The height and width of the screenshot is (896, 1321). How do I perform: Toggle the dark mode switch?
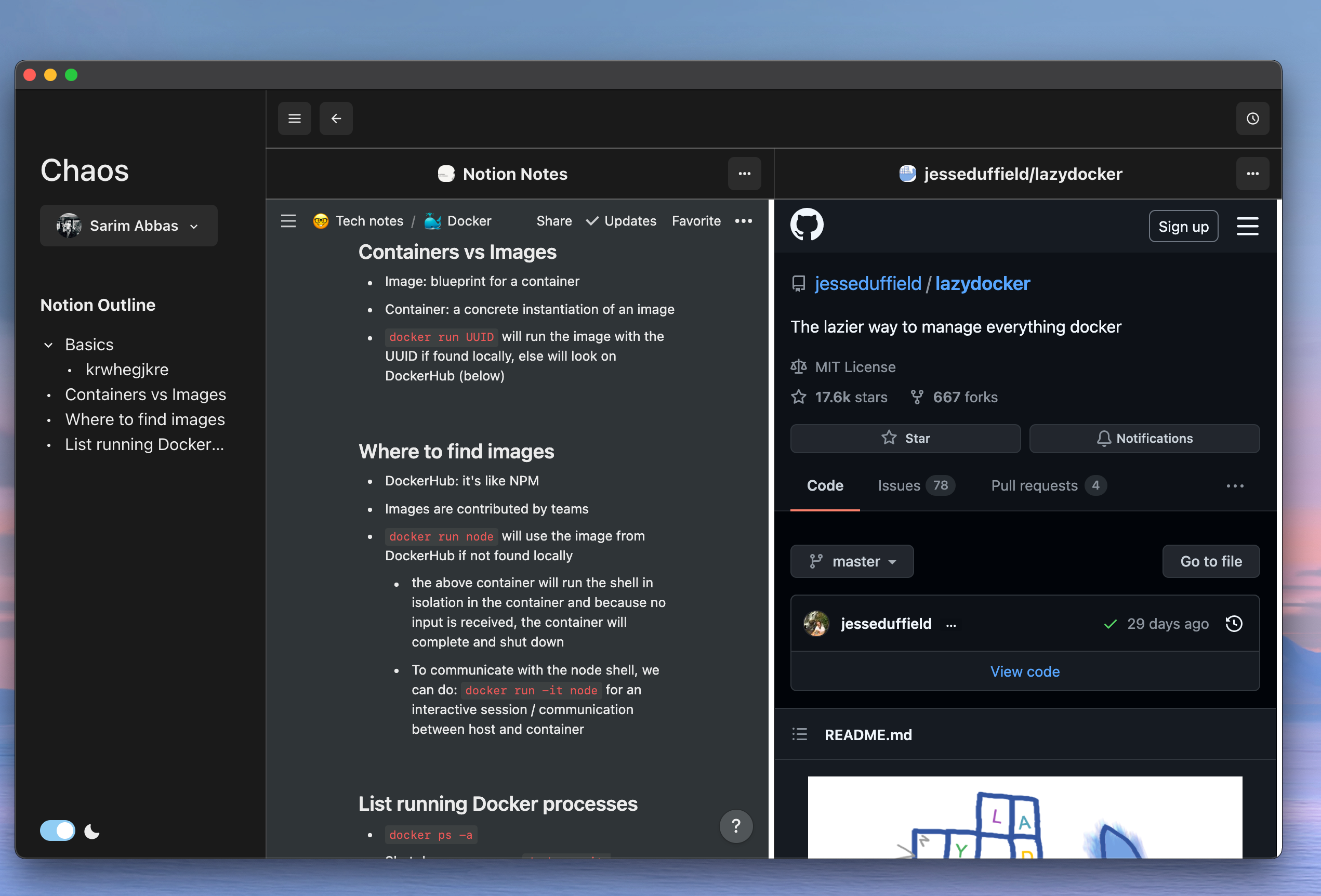(x=57, y=831)
